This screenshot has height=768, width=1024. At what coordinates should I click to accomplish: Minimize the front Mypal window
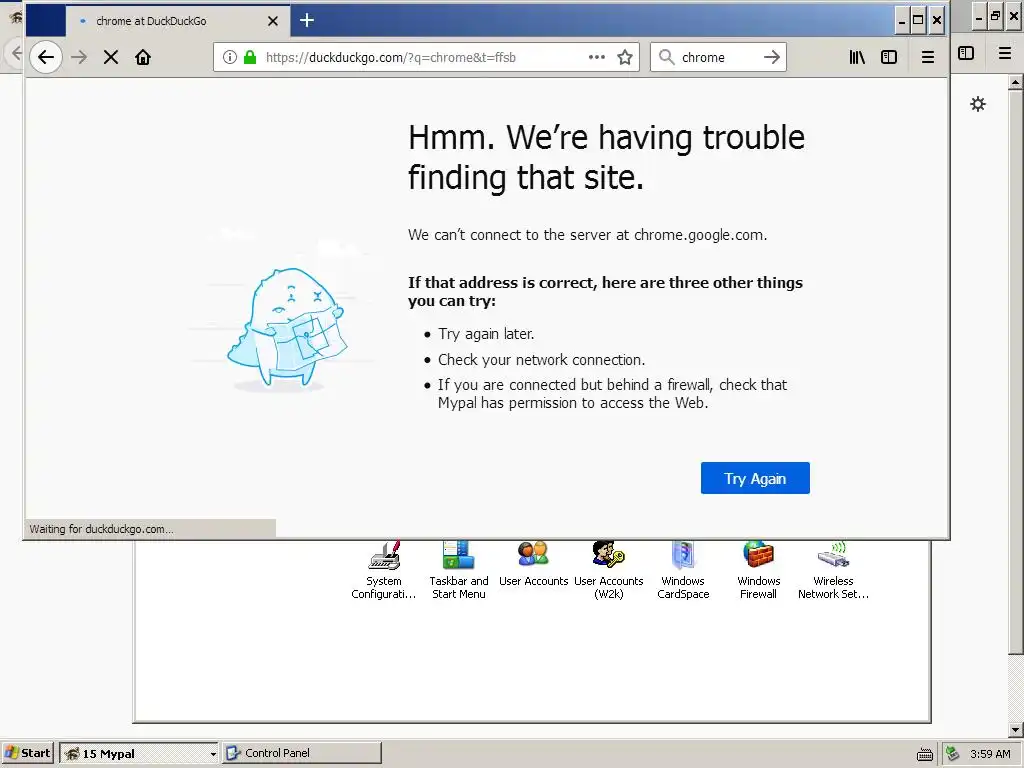tap(901, 21)
